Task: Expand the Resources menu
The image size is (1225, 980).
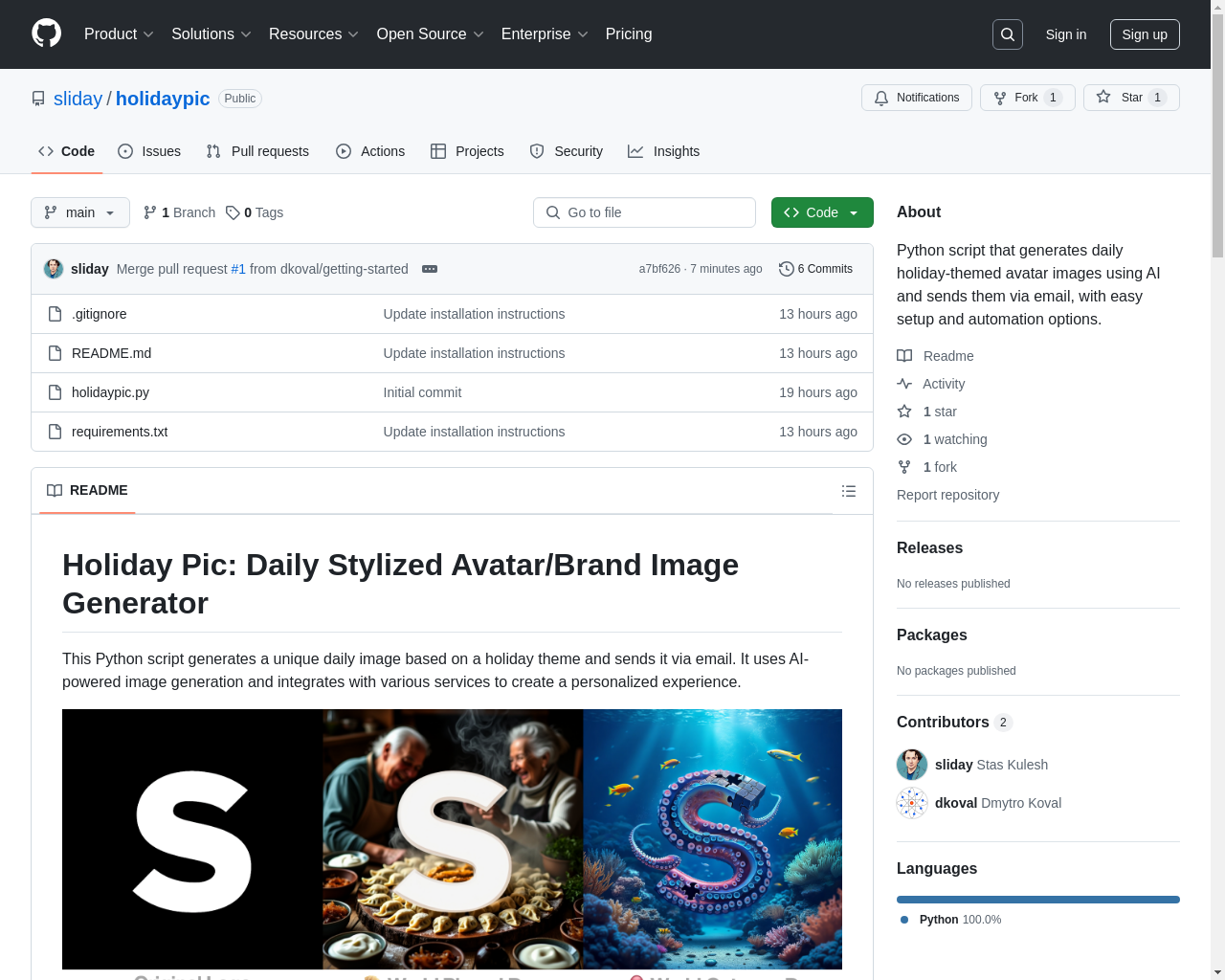Action: tap(314, 34)
